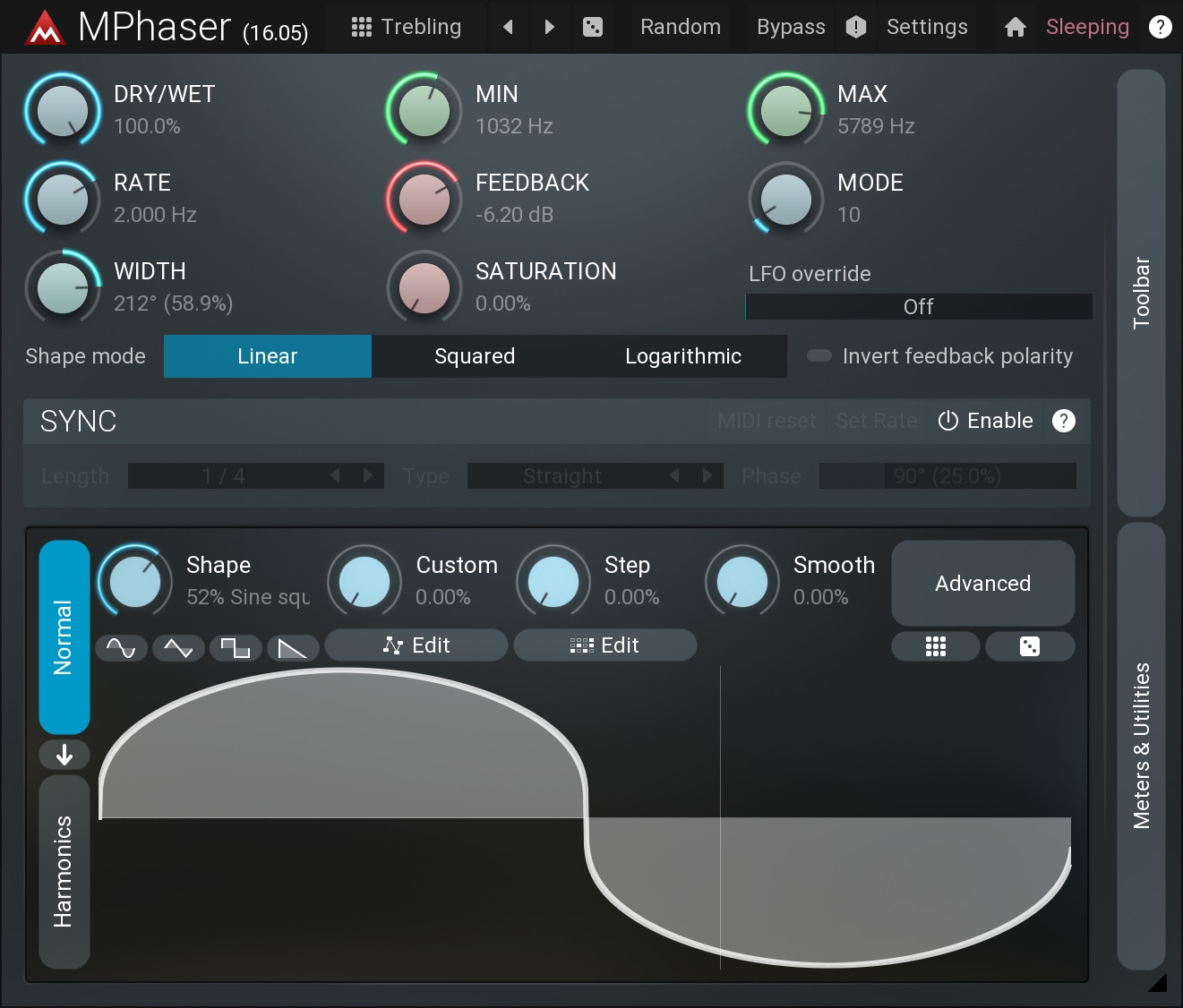This screenshot has width=1183, height=1008.
Task: Click the Smooth knob
Action: click(x=742, y=581)
